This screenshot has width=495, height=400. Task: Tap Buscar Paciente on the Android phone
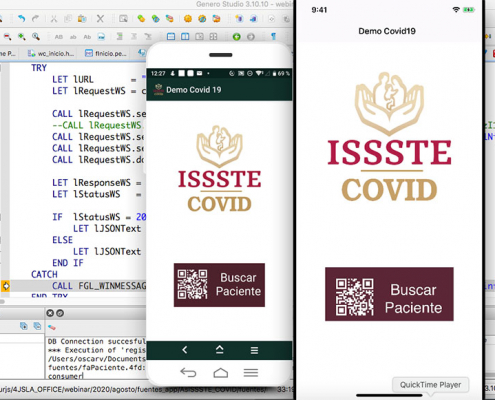coord(219,285)
